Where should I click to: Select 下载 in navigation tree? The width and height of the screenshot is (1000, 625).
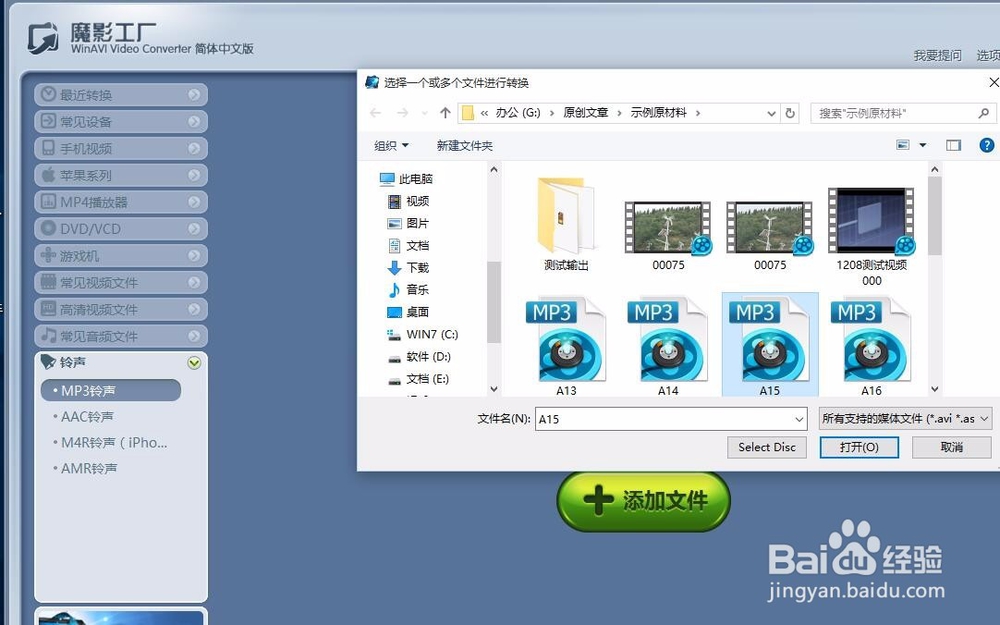[x=409, y=268]
